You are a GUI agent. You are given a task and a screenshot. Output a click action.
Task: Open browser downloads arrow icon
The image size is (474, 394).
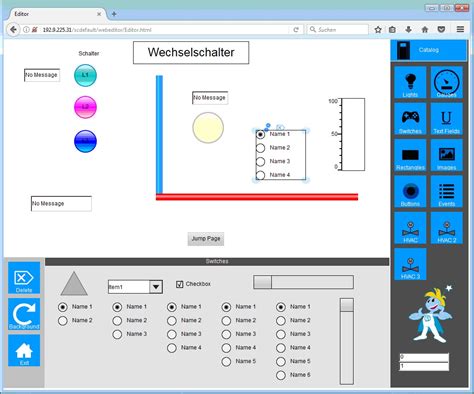click(x=408, y=30)
